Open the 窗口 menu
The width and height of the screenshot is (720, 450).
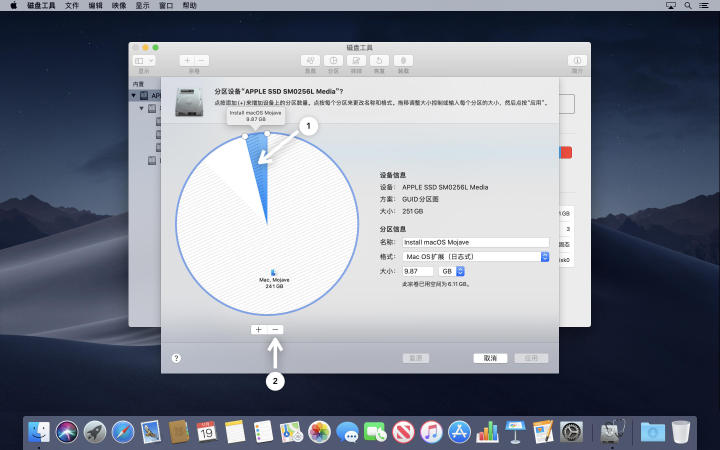coord(166,6)
